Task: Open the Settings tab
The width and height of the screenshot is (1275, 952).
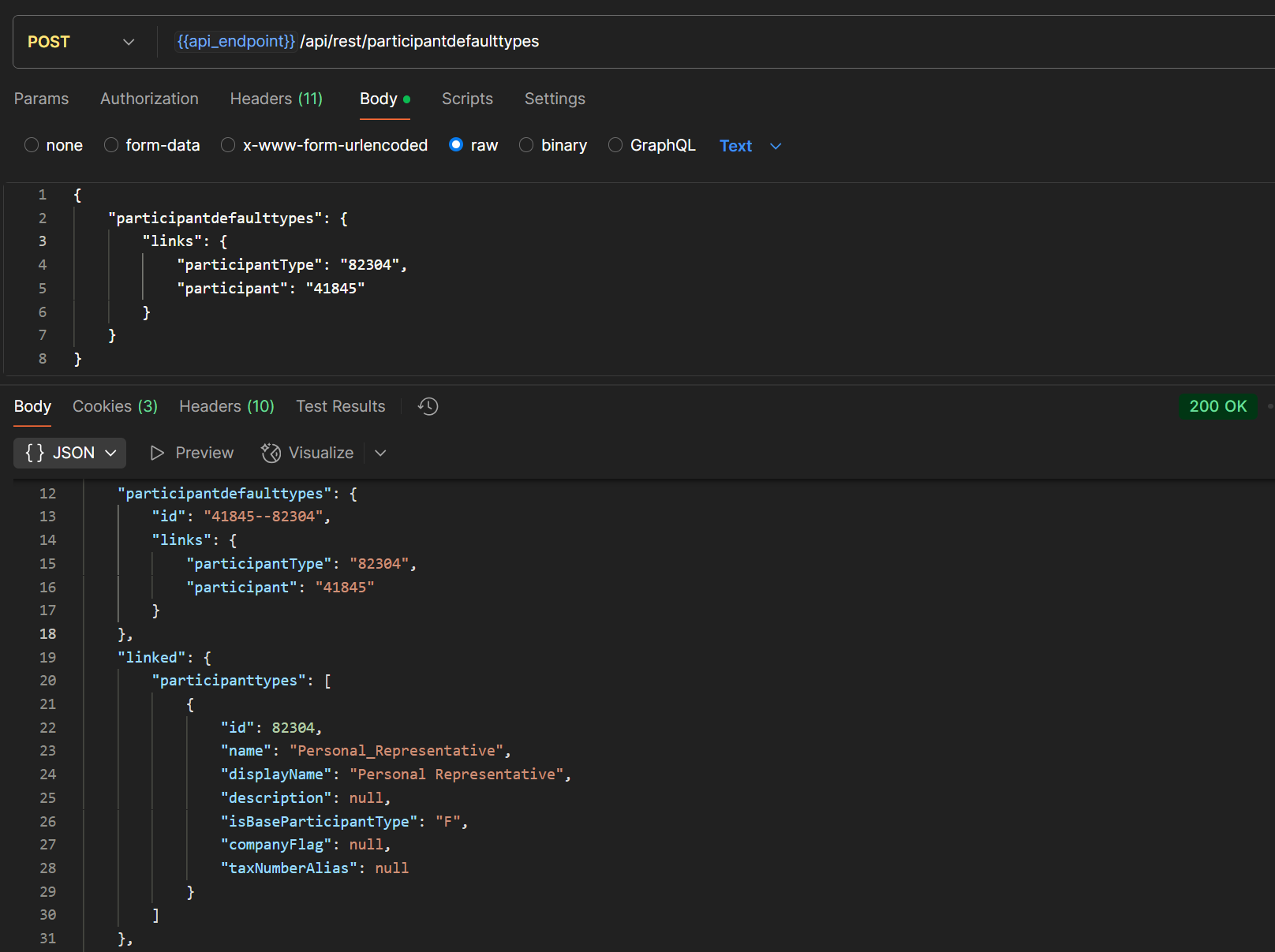Action: [555, 99]
